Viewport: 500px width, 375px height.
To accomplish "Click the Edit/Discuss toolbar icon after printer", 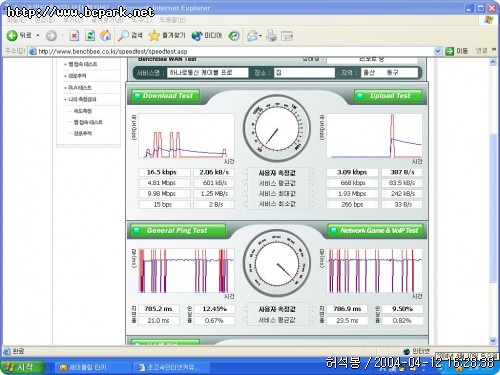I will coord(287,36).
